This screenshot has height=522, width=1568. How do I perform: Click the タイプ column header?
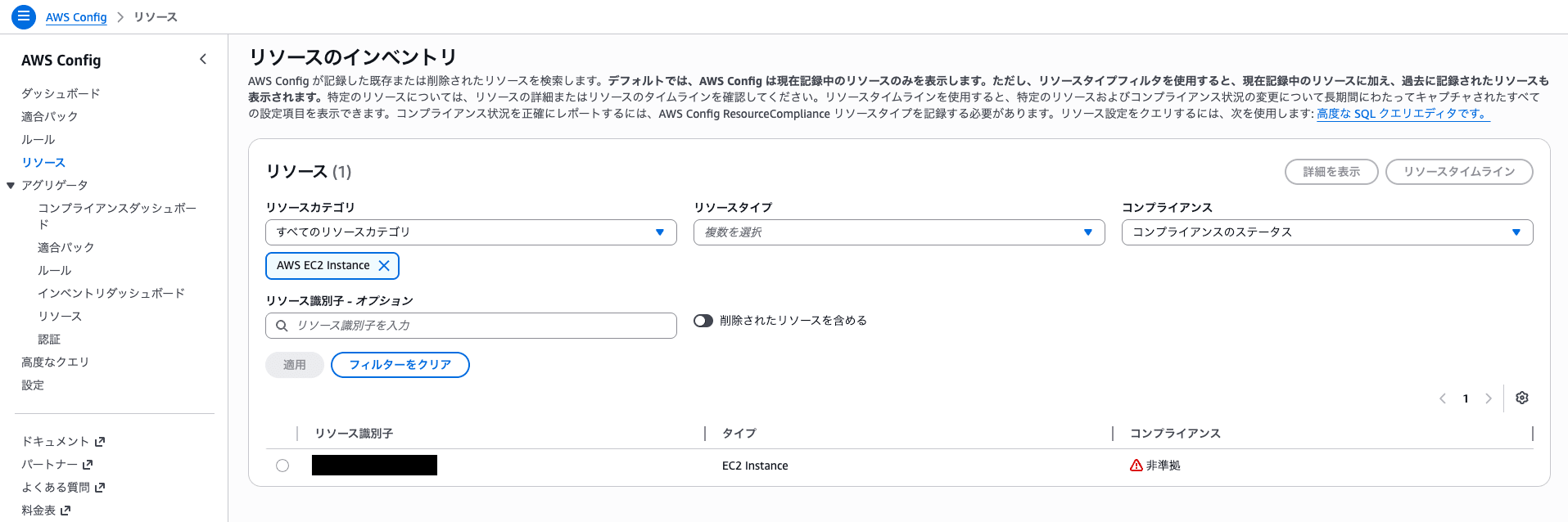tap(739, 434)
